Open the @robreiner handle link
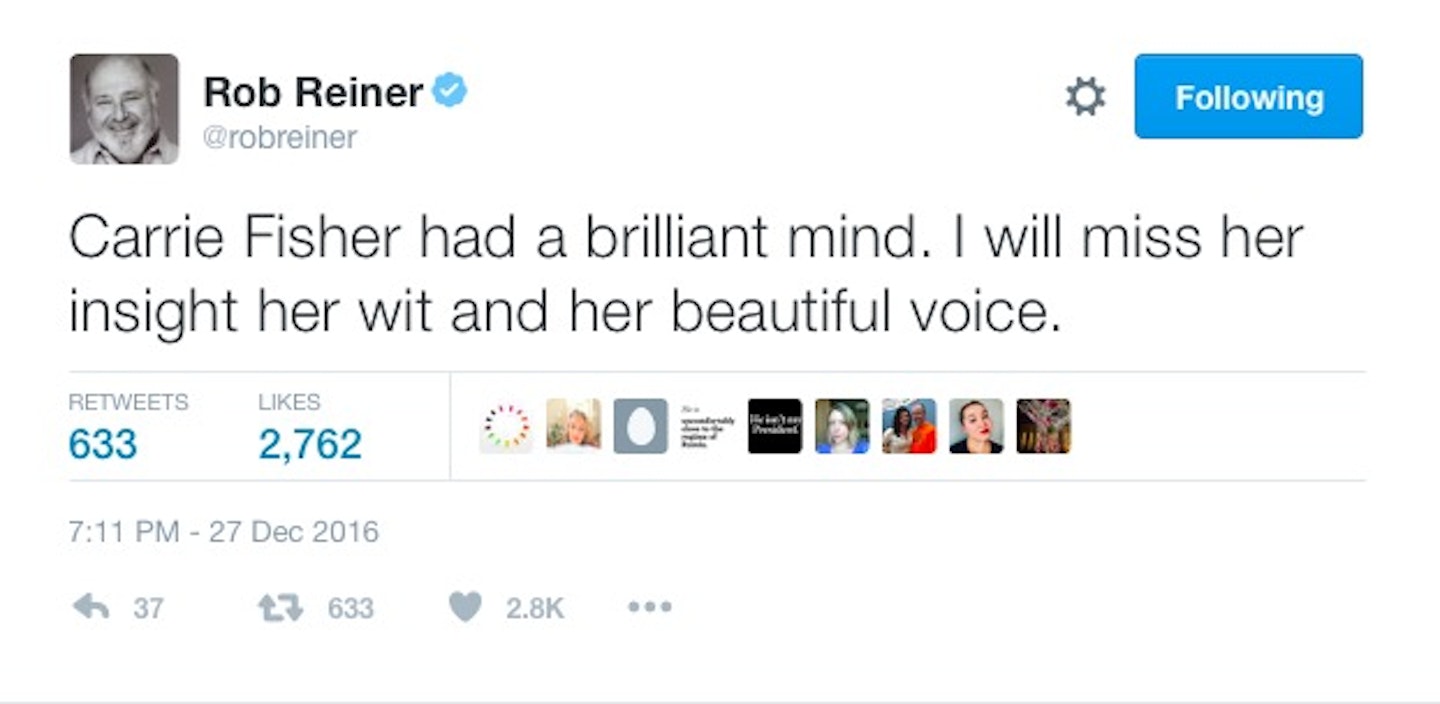1440x704 pixels. (280, 137)
